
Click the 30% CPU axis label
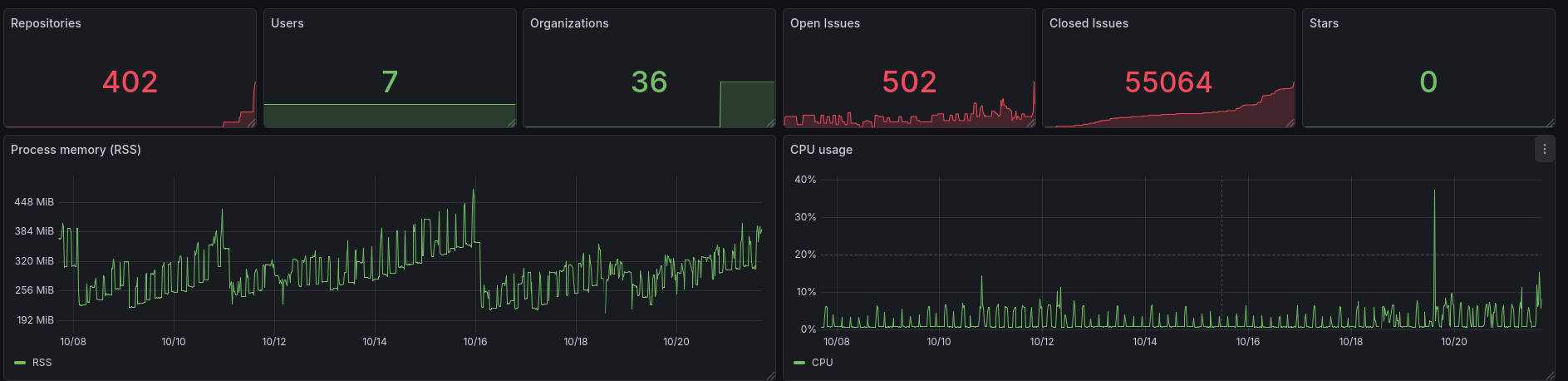805,217
